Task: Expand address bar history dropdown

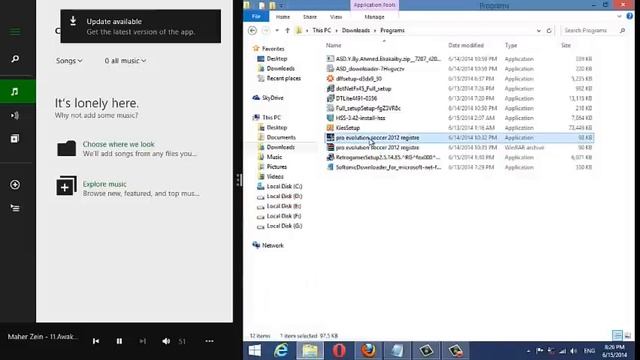Action: [x=539, y=31]
